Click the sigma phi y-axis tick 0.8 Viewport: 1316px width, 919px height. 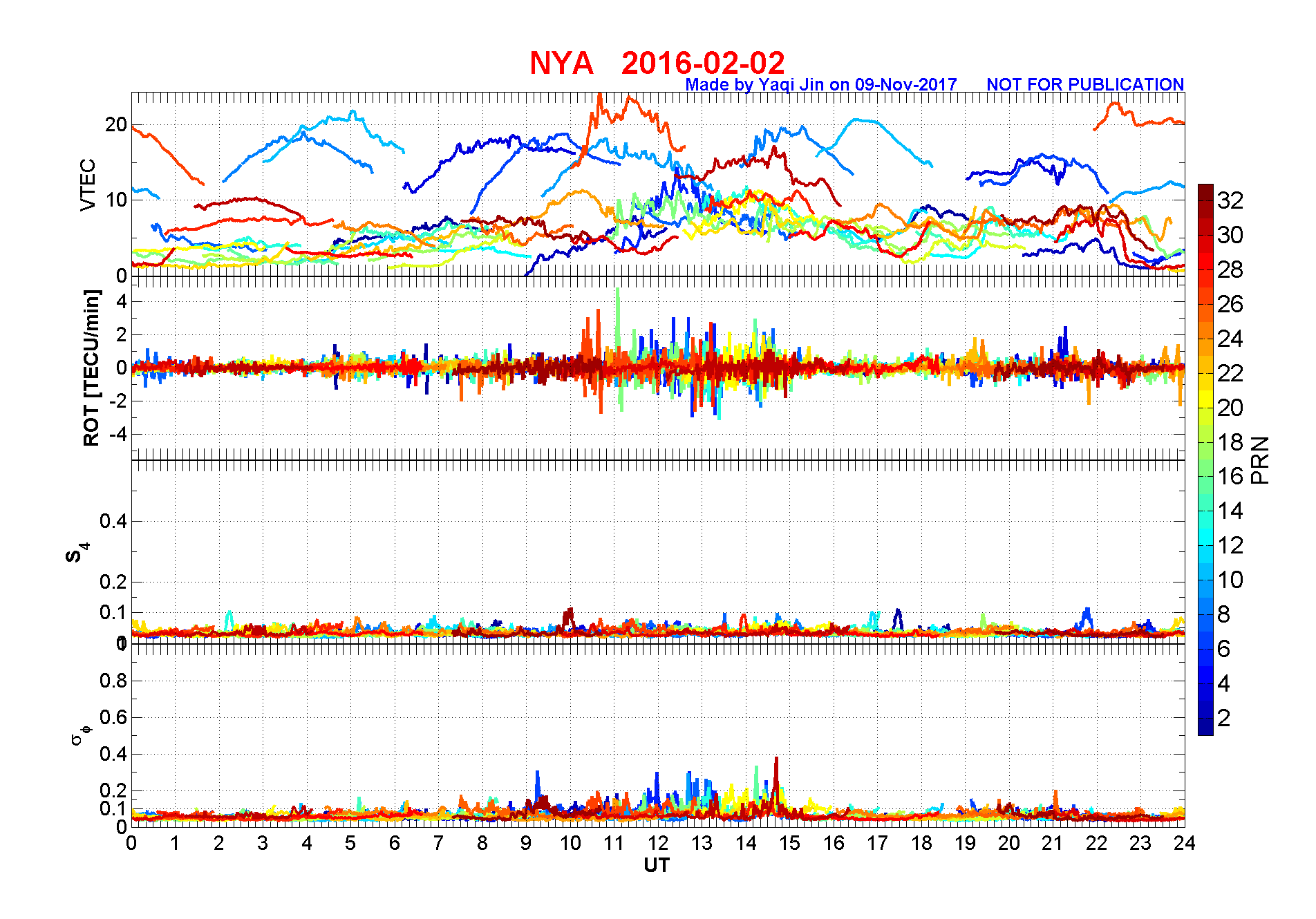[x=113, y=681]
